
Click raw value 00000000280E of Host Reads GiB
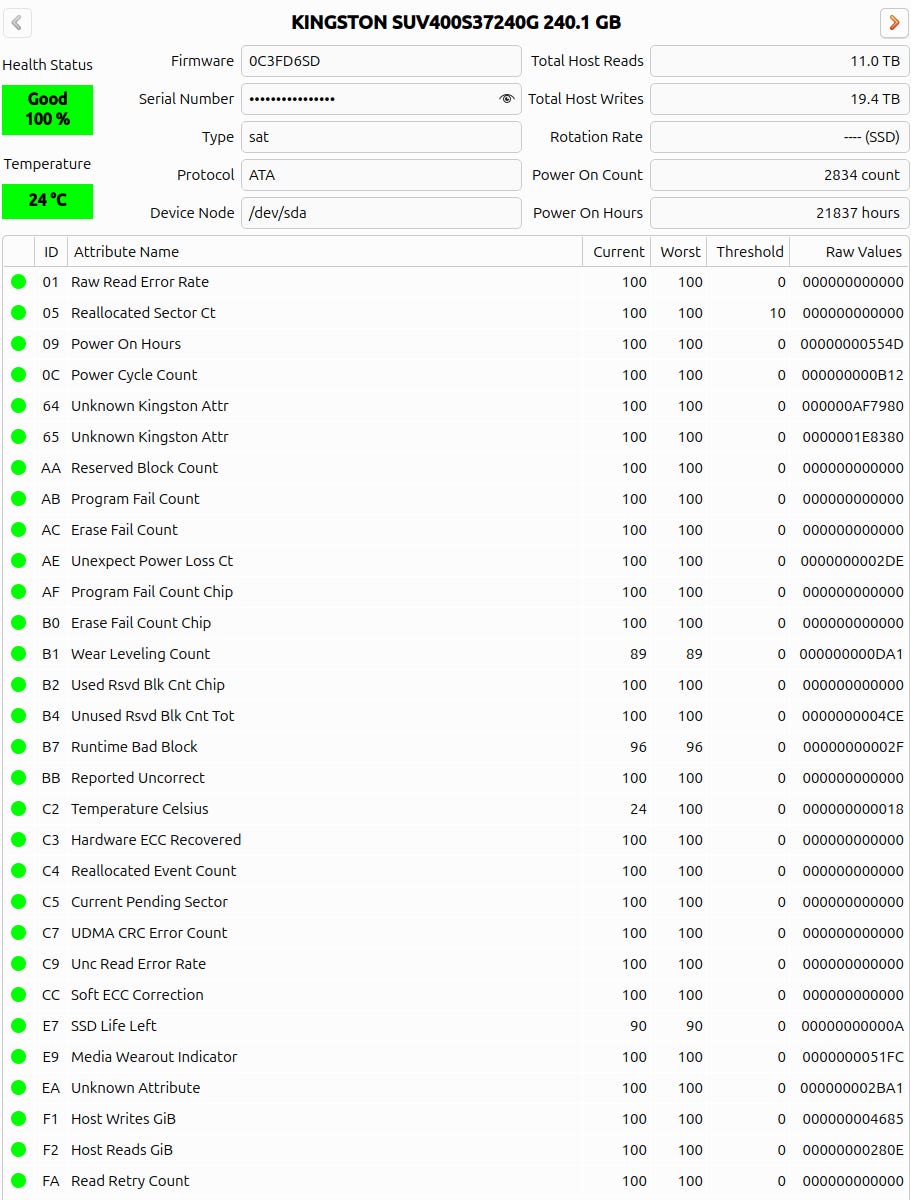[x=853, y=1150]
